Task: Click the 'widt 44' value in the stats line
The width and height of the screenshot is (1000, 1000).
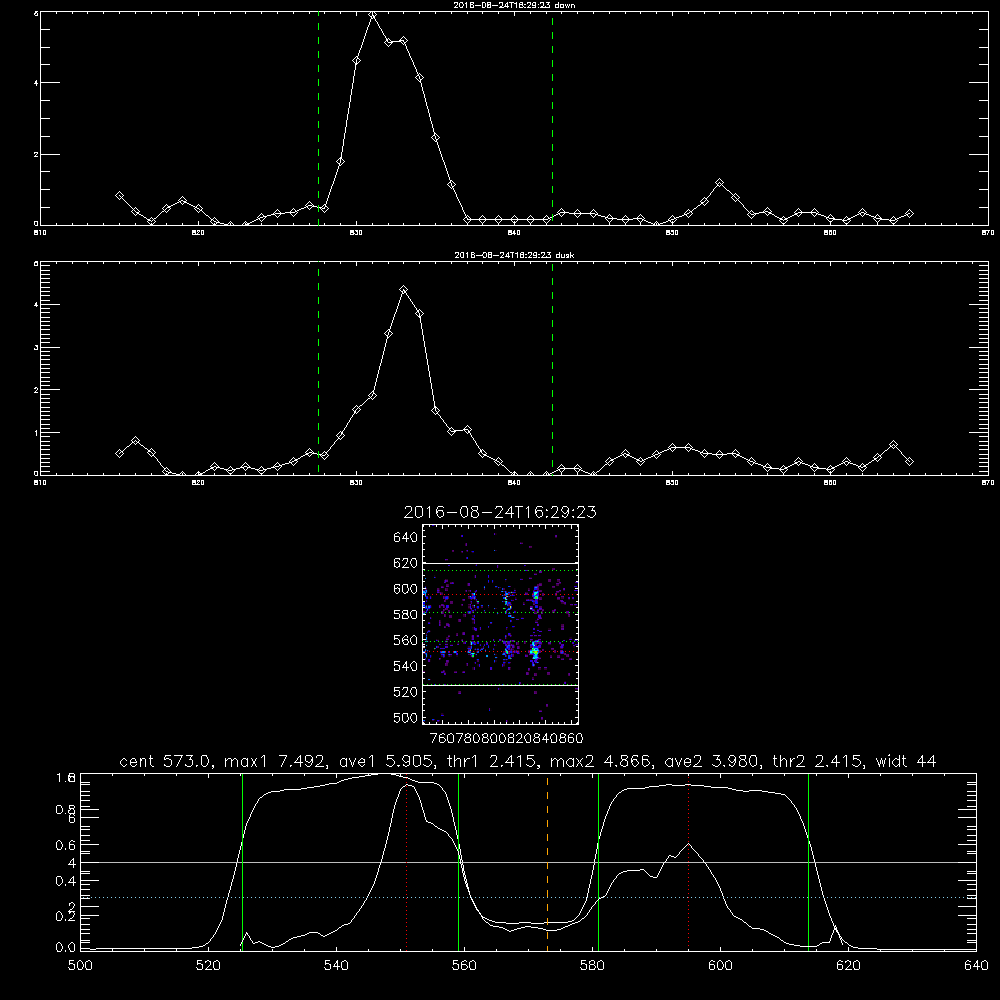Action: (906, 761)
